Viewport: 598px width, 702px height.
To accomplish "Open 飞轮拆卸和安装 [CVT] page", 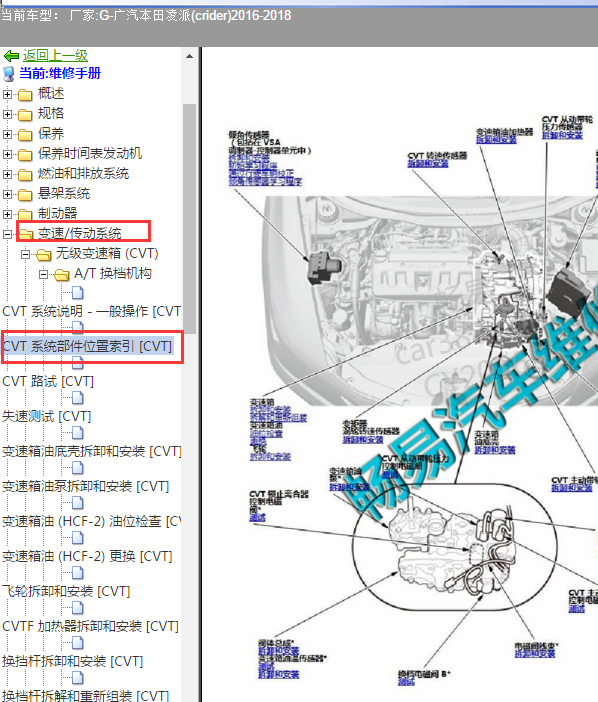I will tap(66, 591).
